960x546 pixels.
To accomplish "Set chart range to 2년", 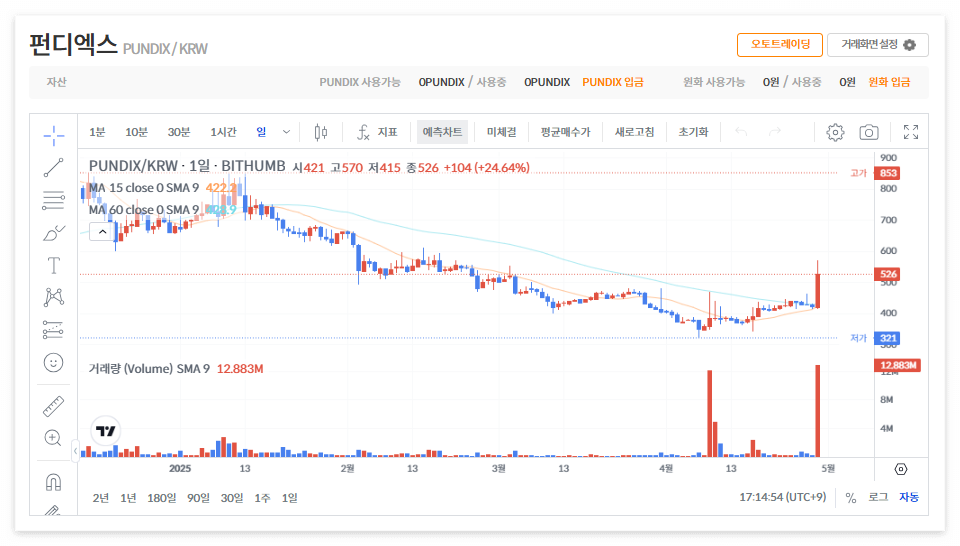I will coord(101,498).
